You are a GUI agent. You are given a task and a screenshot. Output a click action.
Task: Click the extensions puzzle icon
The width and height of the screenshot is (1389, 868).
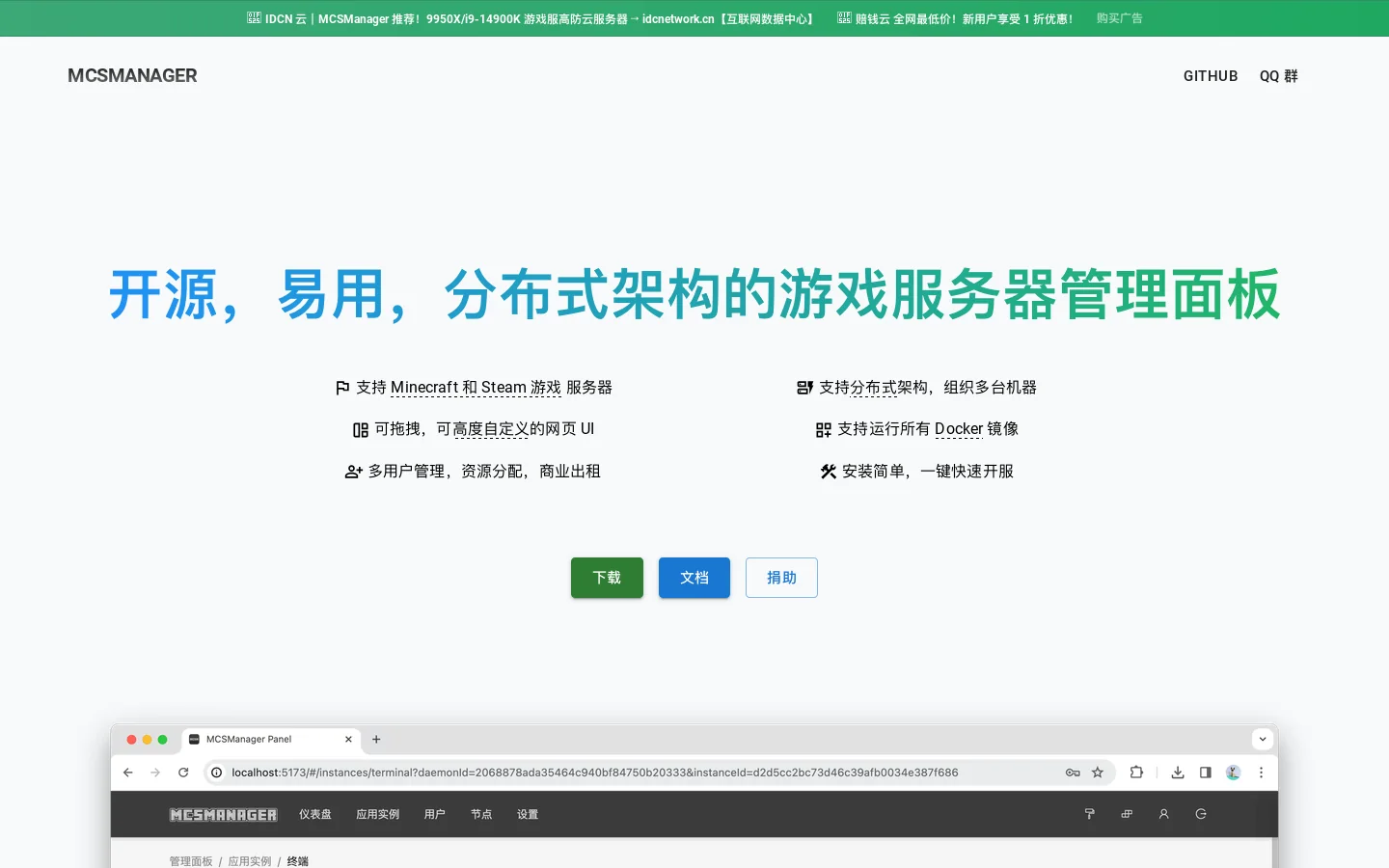coord(1136,773)
